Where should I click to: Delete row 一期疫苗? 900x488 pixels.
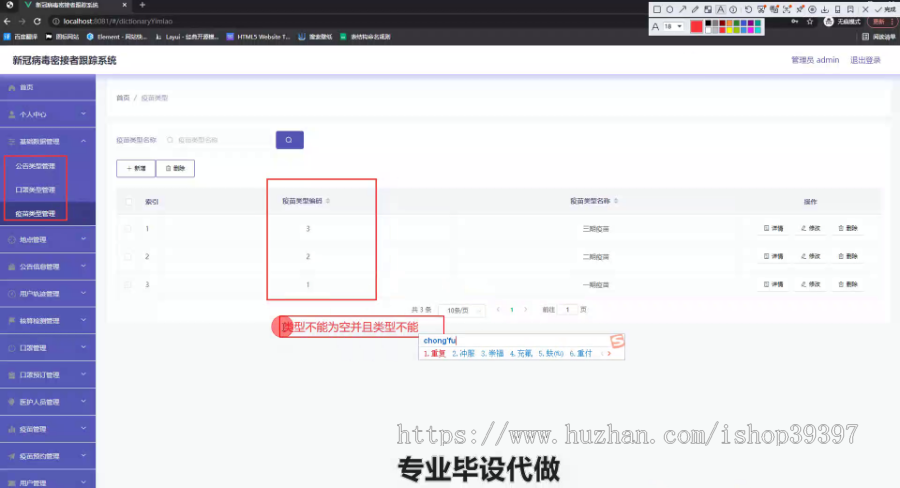click(x=848, y=284)
